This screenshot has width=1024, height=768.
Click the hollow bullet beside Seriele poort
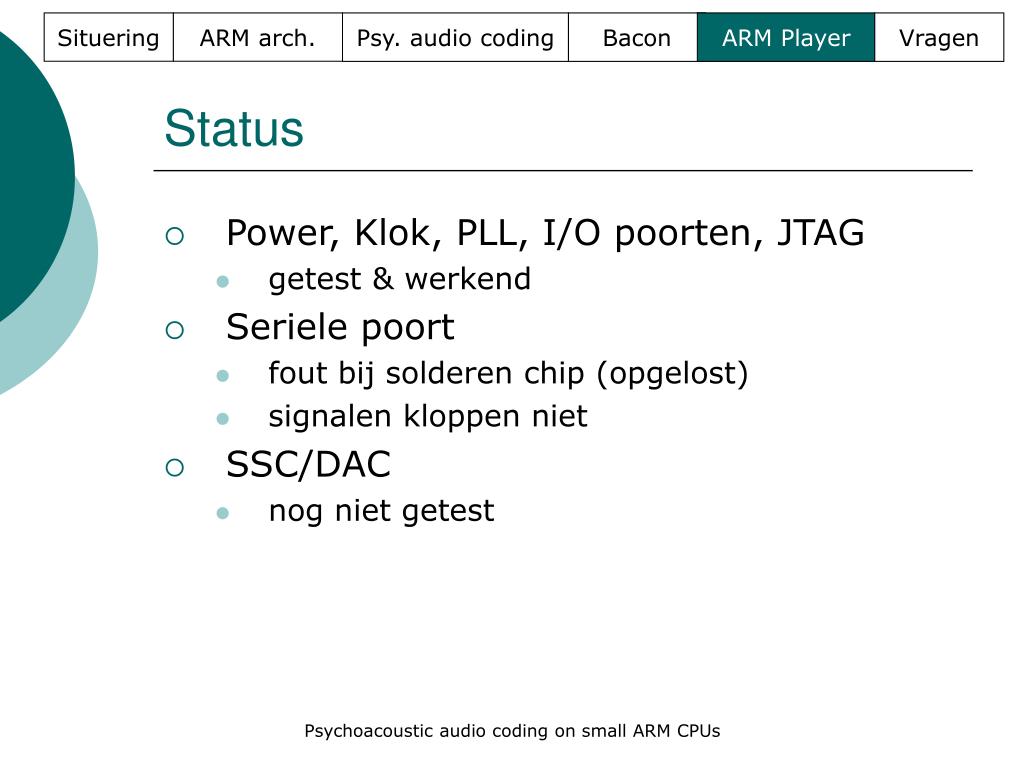(x=174, y=330)
